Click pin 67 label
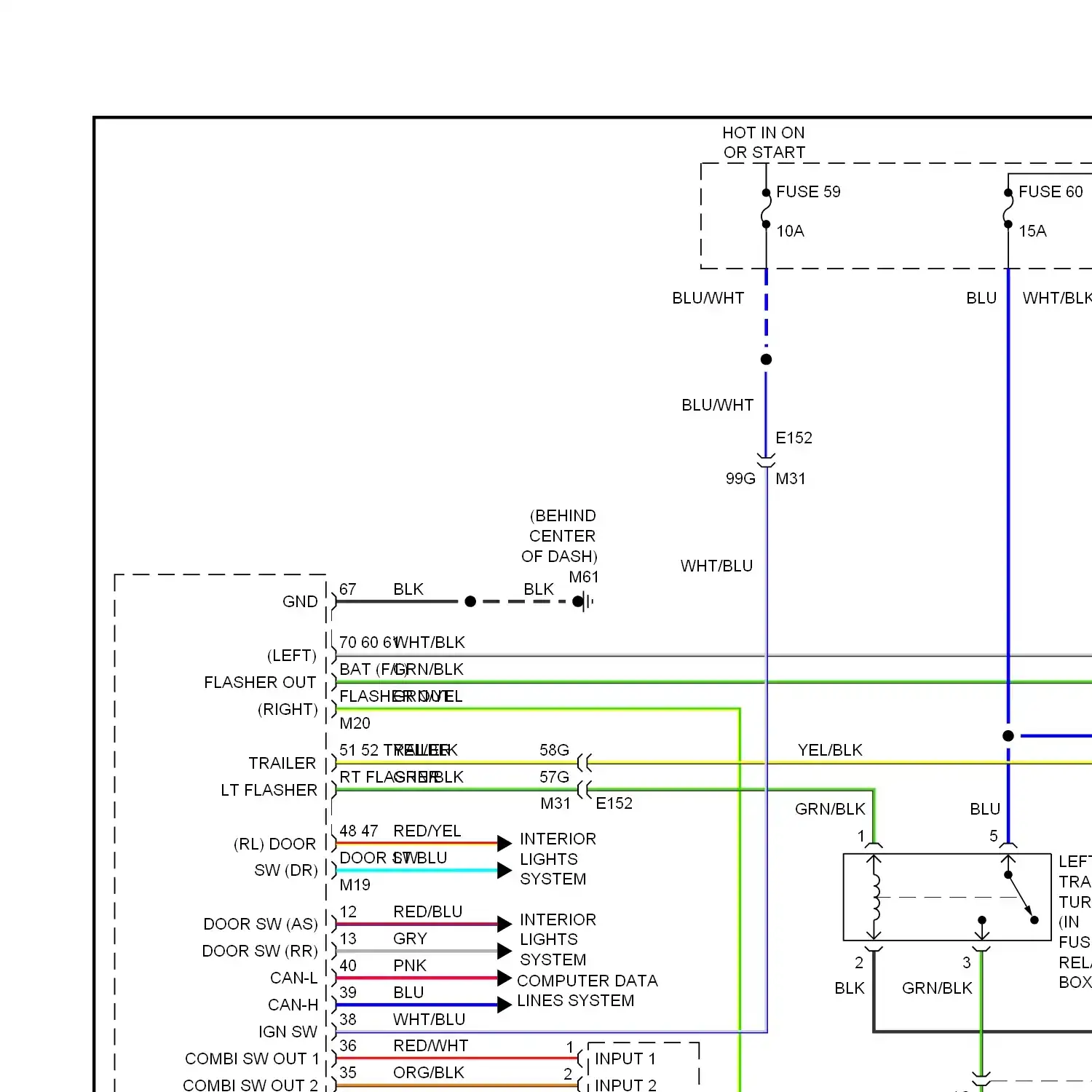Screen dimensions: 1092x1092 click(348, 589)
